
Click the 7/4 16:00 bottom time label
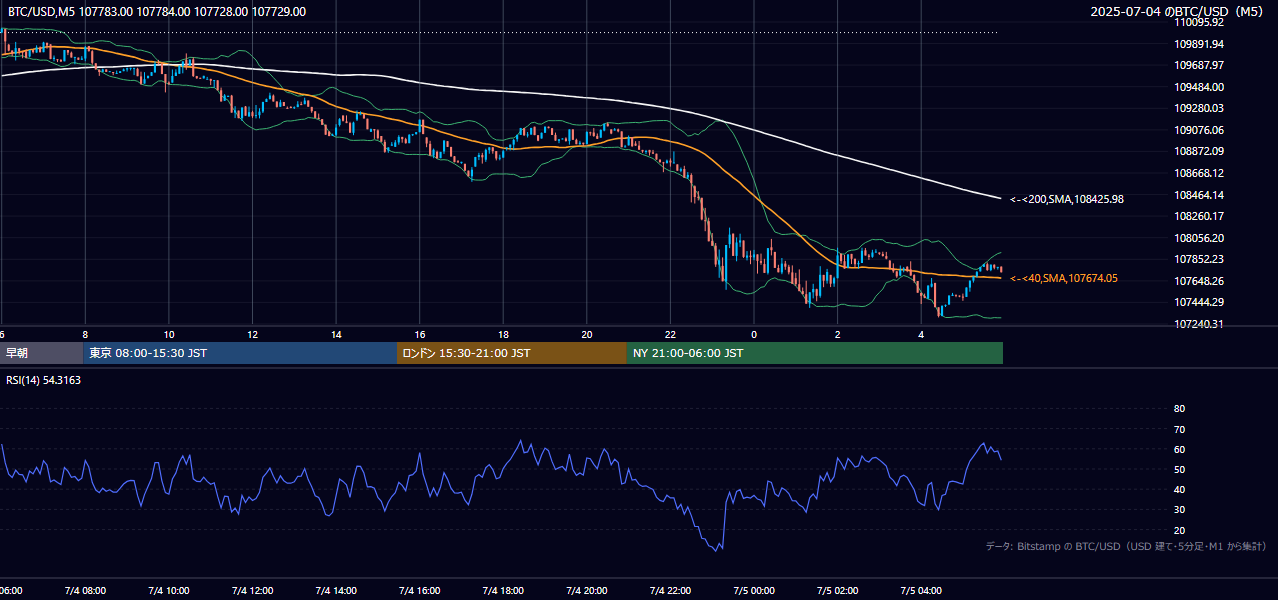tap(420, 591)
